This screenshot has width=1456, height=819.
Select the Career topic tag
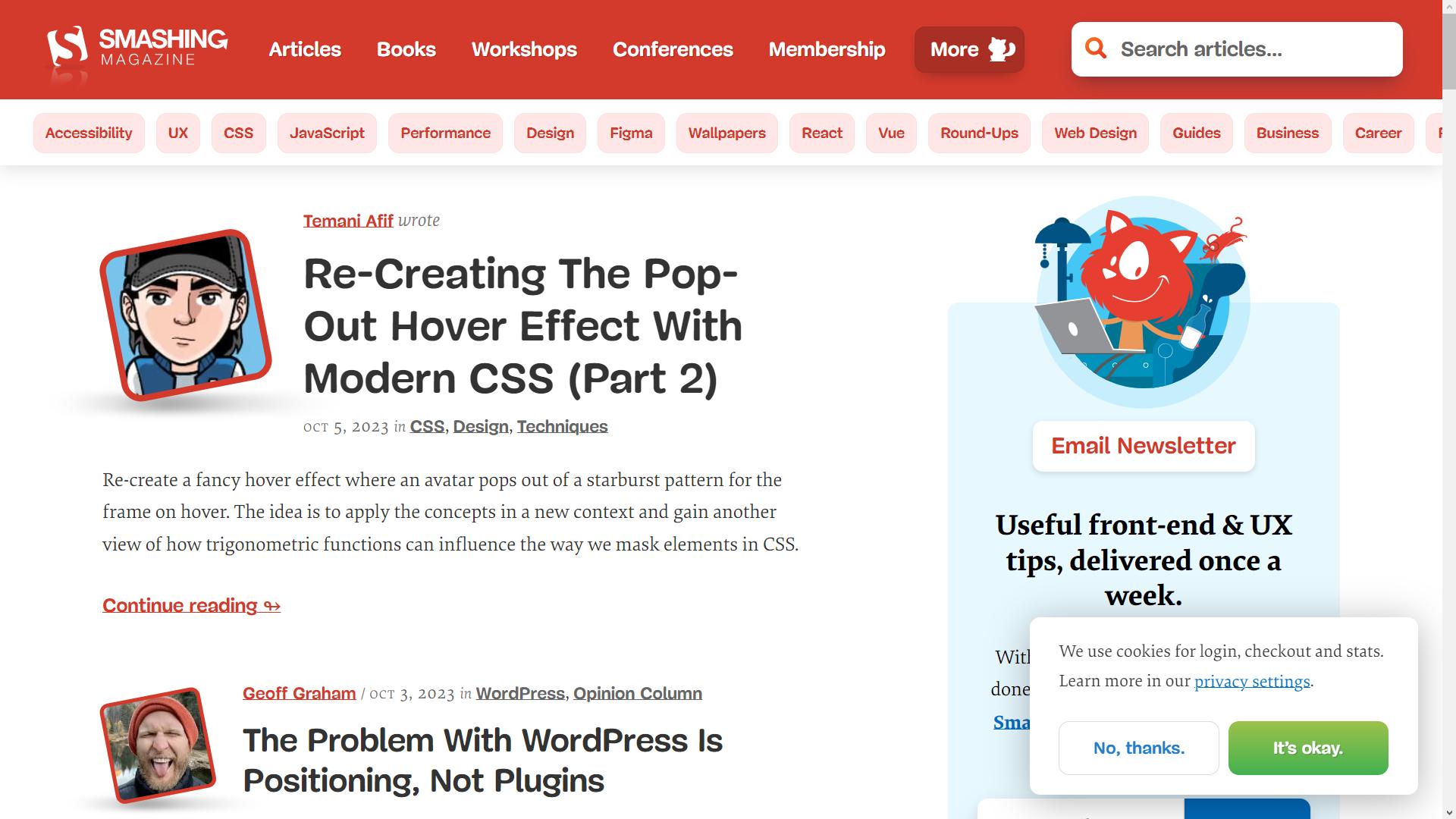1378,133
